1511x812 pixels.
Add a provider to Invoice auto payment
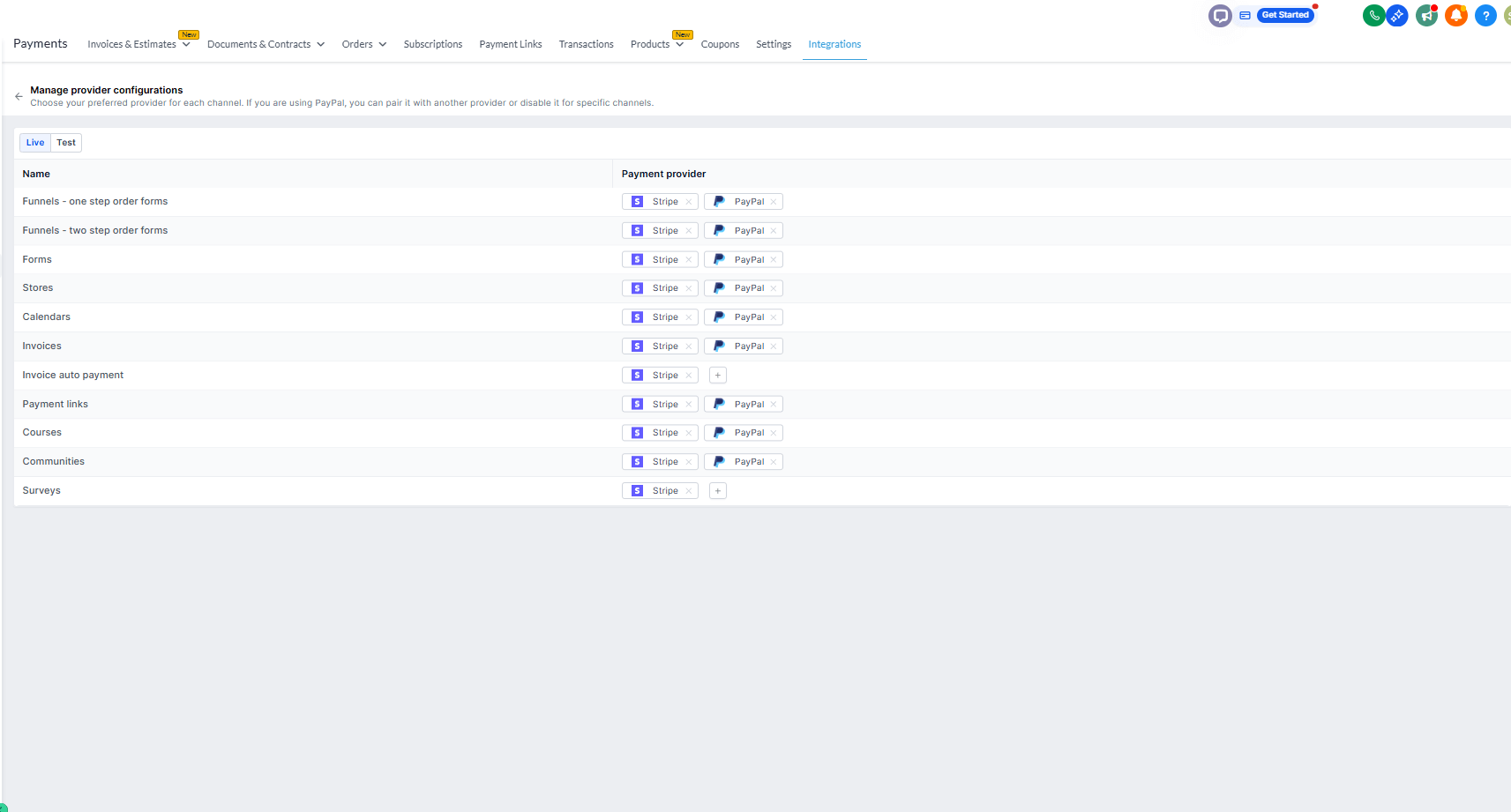pos(718,376)
